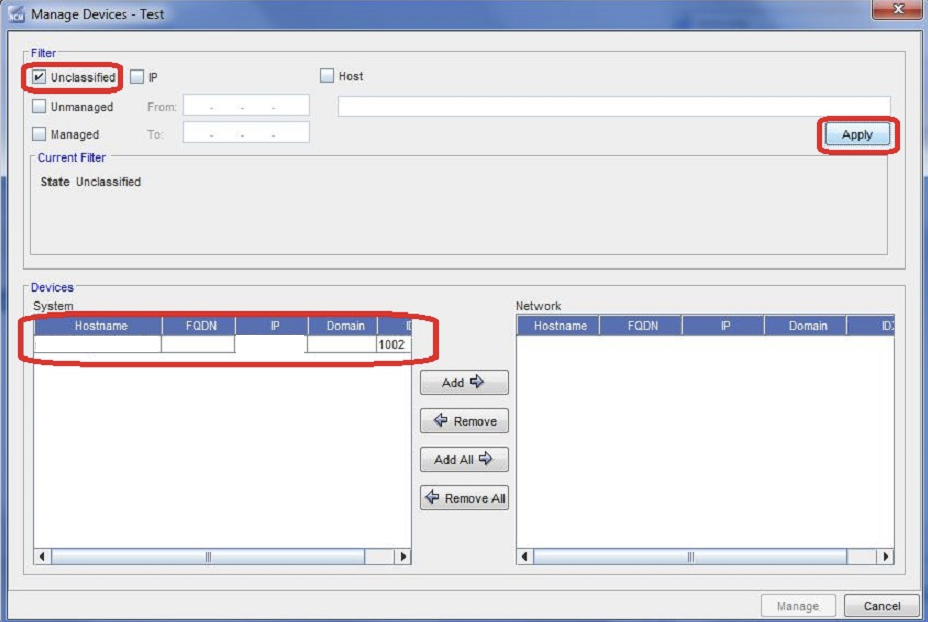
Task: Cancel the Manage Devices dialog
Action: [x=881, y=606]
